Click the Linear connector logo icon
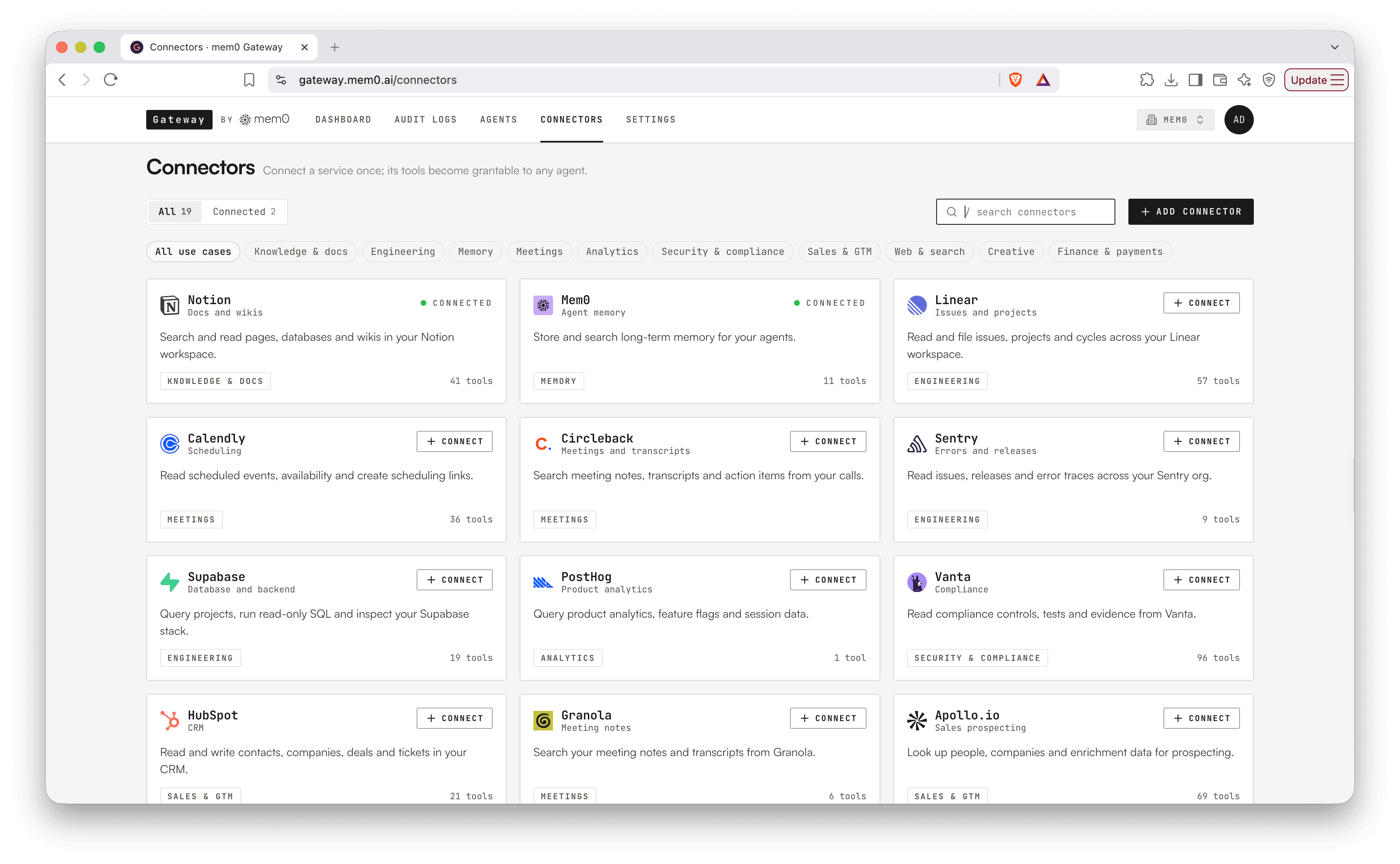The width and height of the screenshot is (1400, 864). pyautogui.click(x=917, y=305)
